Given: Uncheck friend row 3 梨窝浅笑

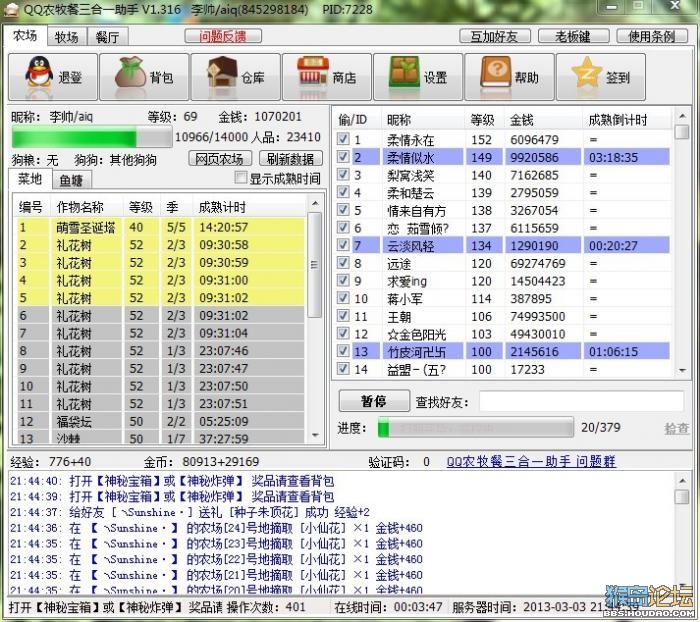Looking at the screenshot, I should coord(343,174).
